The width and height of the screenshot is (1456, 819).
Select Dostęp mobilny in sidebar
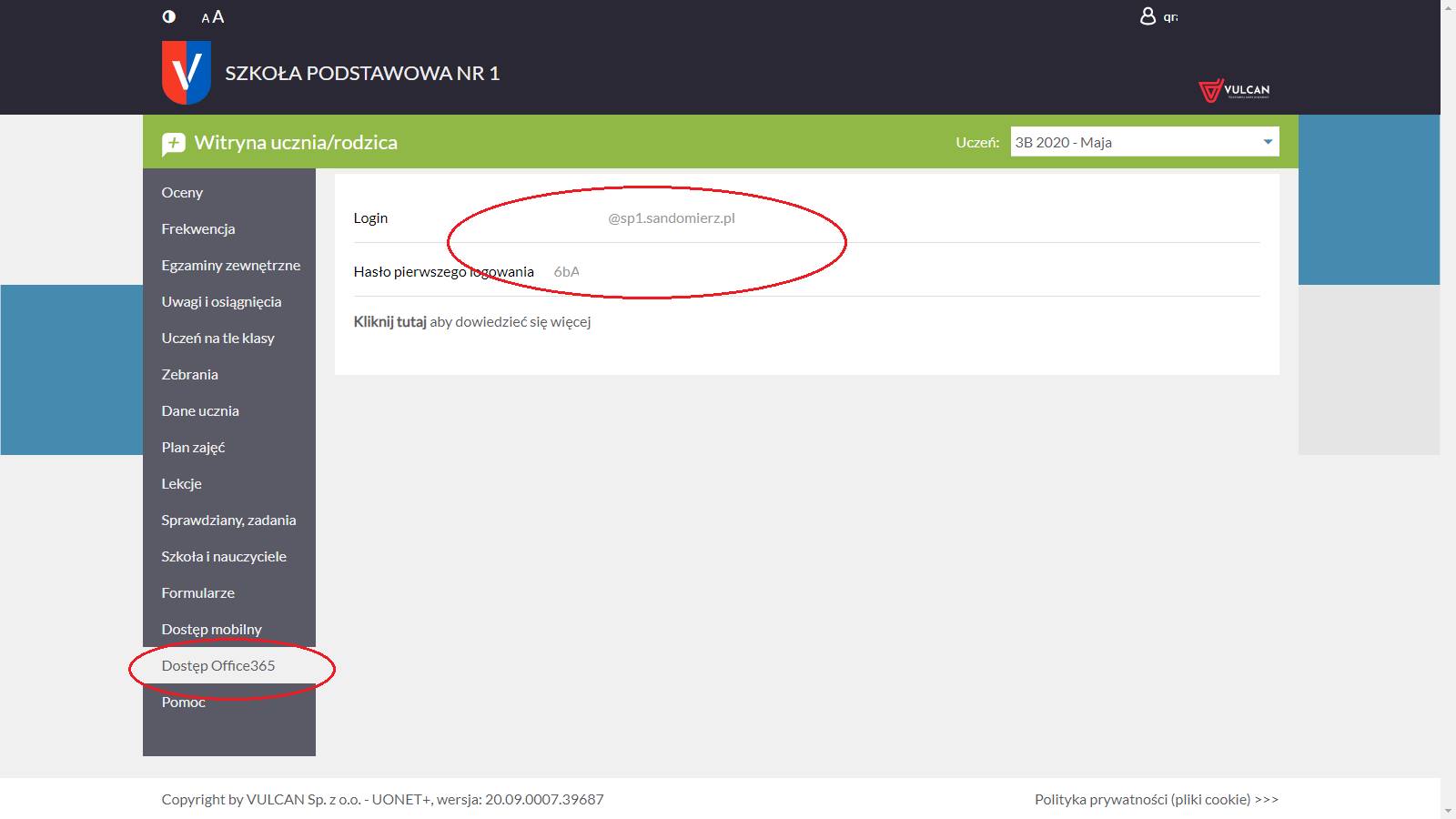(211, 629)
